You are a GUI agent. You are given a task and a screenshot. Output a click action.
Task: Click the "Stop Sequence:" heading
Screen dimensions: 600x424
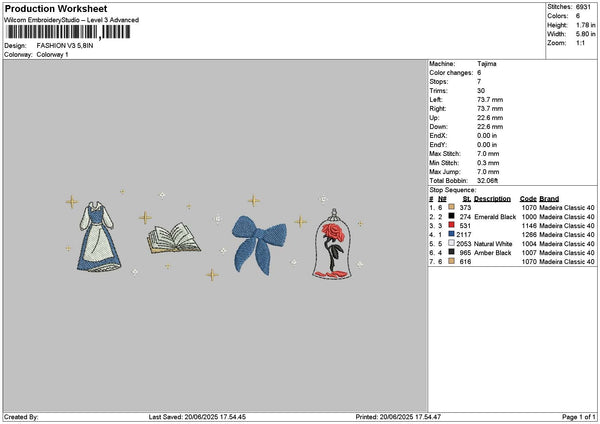point(453,190)
